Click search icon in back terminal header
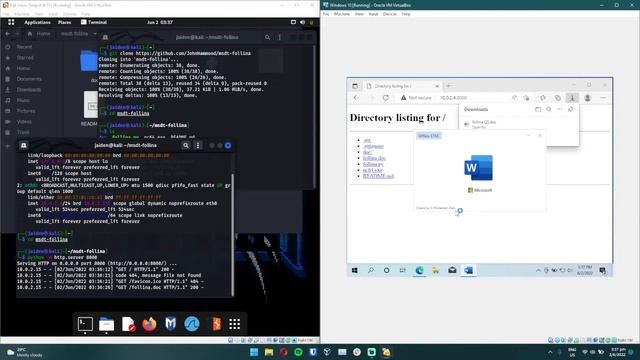Image resolution: width=640 pixels, height=360 pixels. (x=267, y=37)
